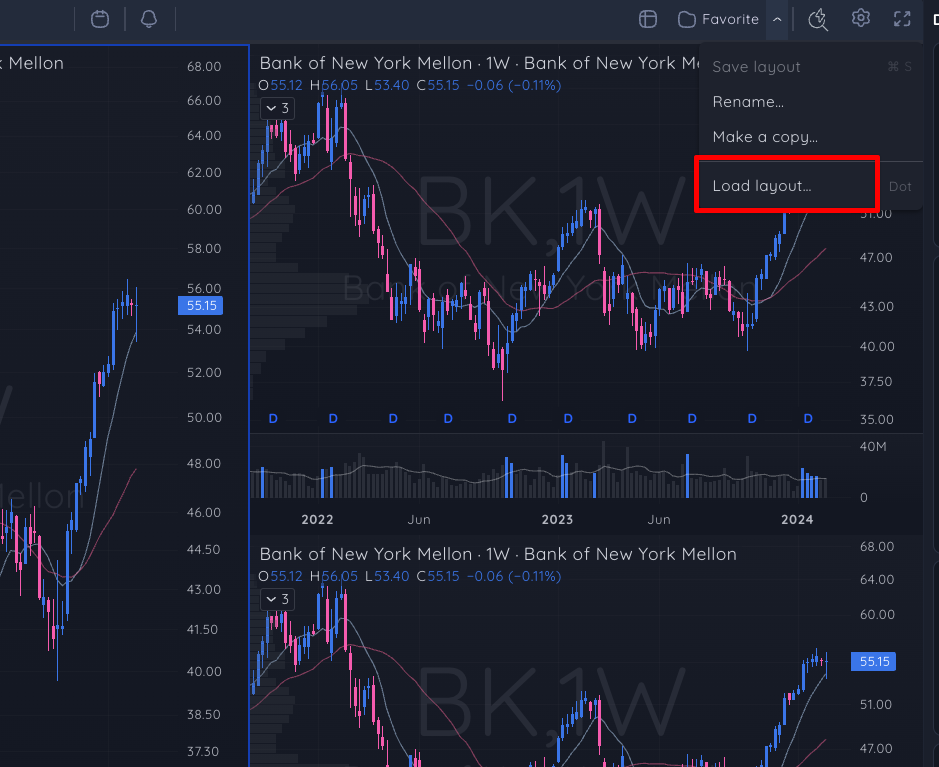The width and height of the screenshot is (939, 767).
Task: Collapse the layout menu with the chevron arrow
Action: pyautogui.click(x=777, y=19)
